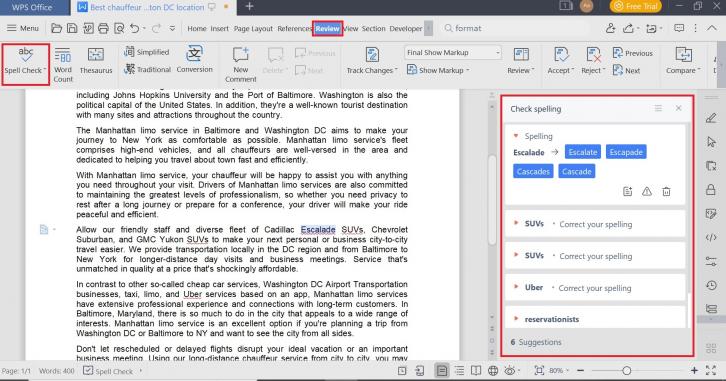Select the pen style tool in right sidebar
726x381 pixels.
tap(711, 118)
